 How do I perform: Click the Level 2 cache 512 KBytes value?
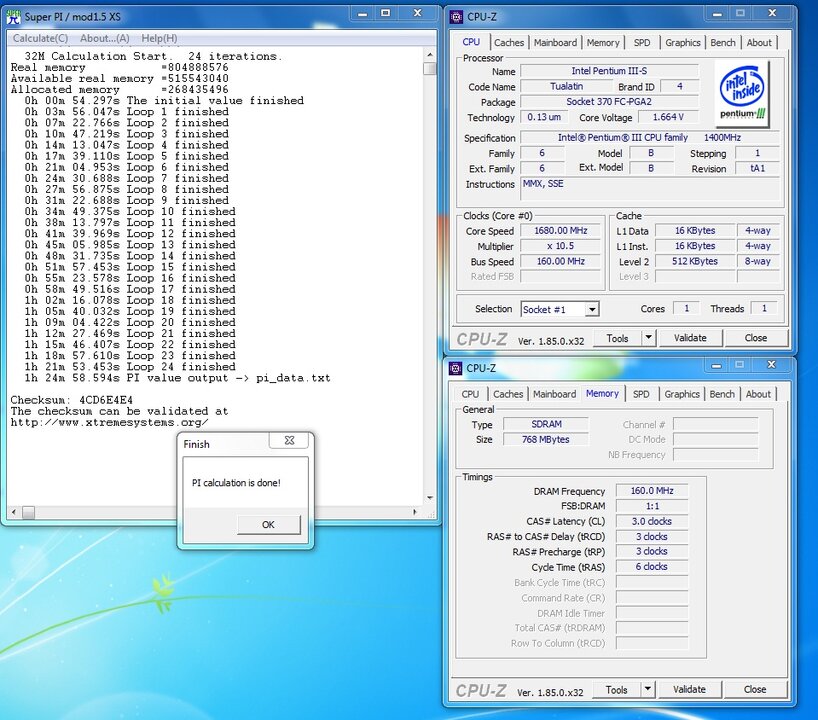click(x=695, y=261)
